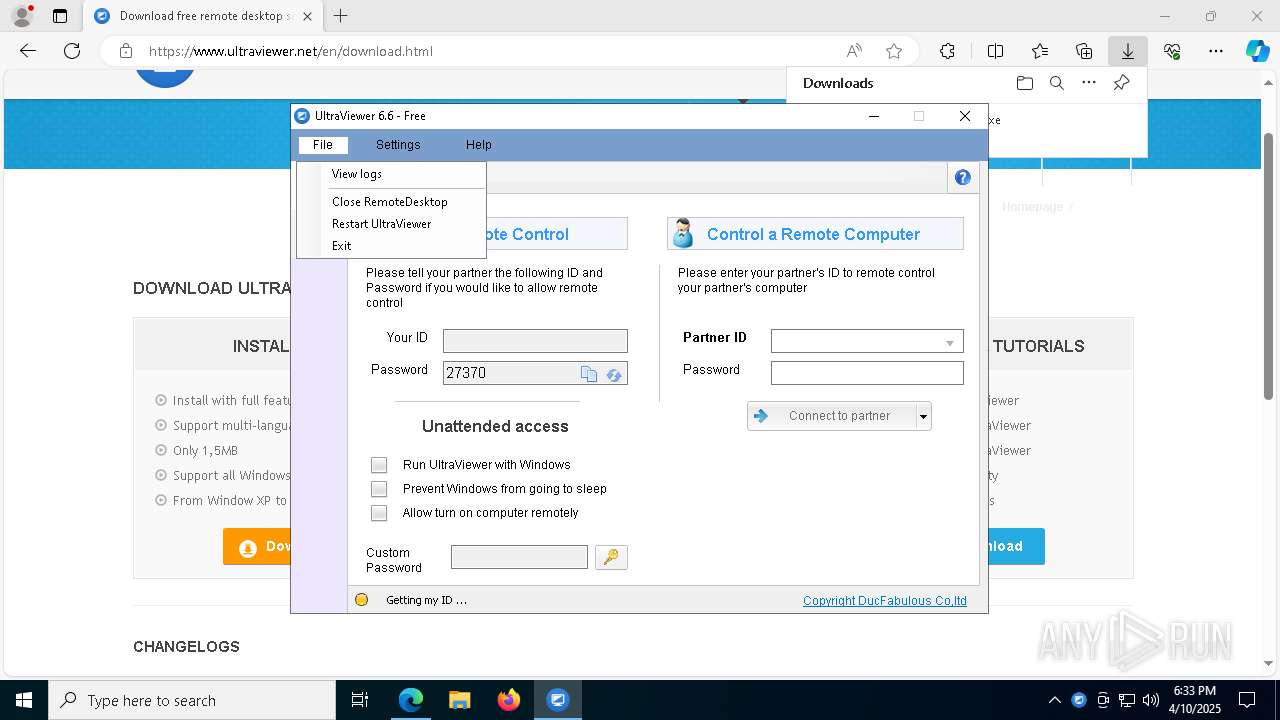Click the volume icon in system tray
This screenshot has width=1280, height=720.
click(x=1150, y=700)
